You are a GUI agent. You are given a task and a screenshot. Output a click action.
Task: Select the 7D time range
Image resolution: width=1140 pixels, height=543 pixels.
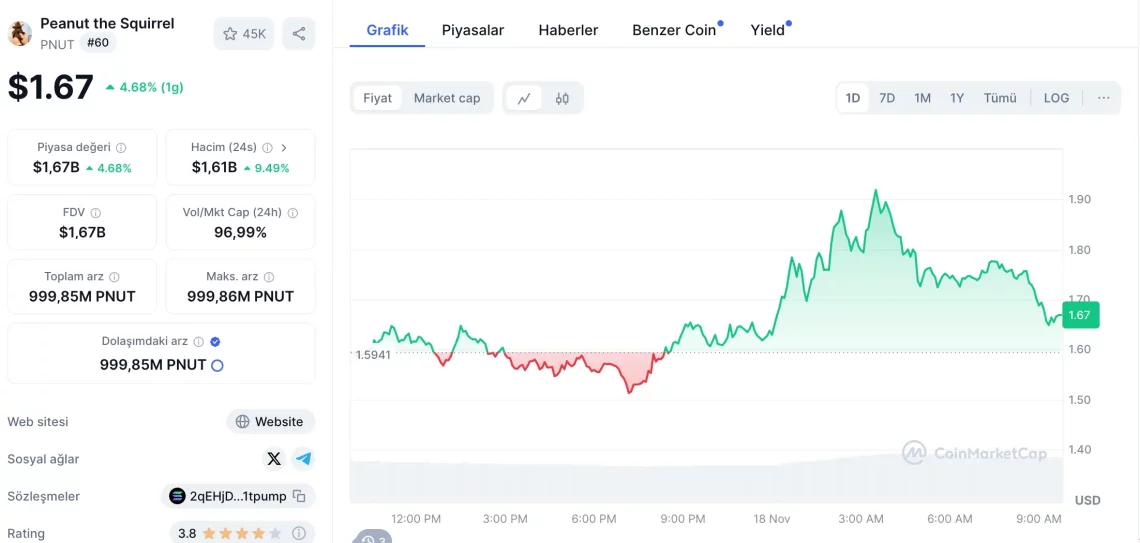tap(887, 98)
